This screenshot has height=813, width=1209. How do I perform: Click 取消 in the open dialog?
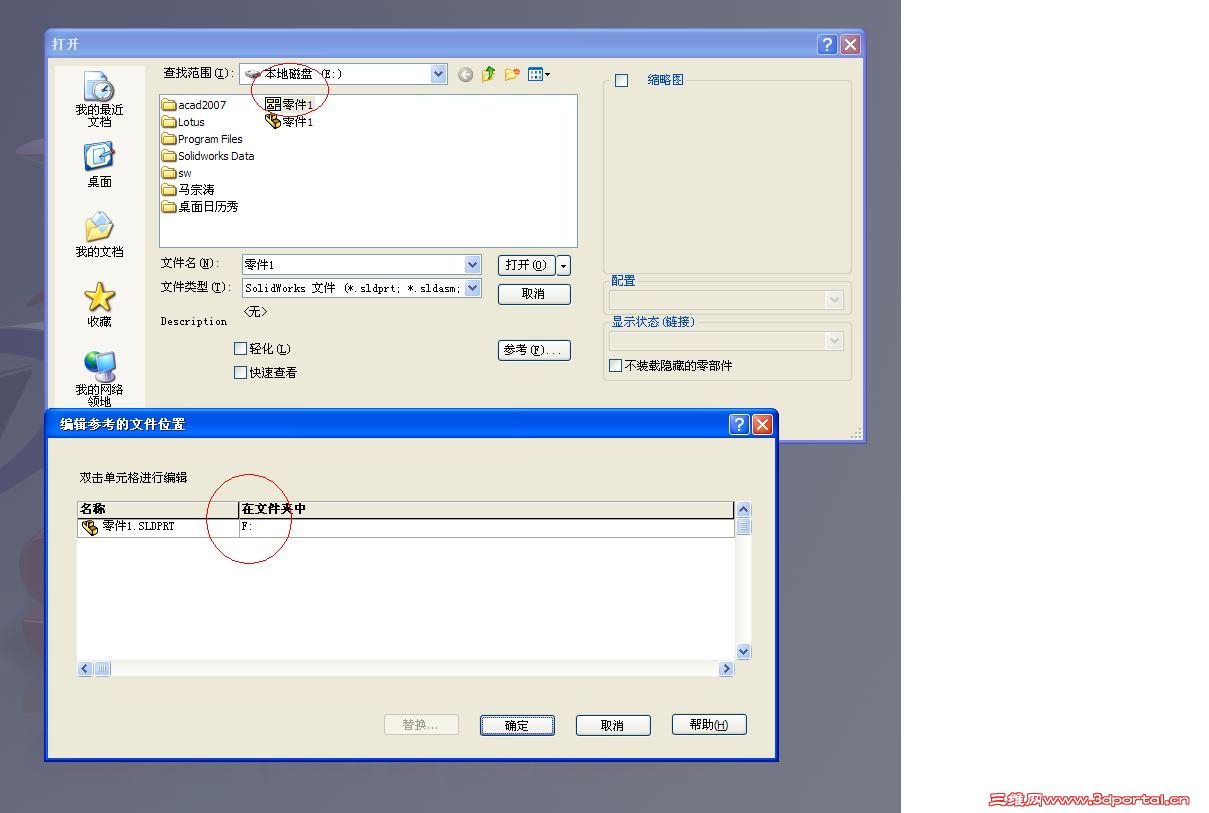click(x=534, y=294)
